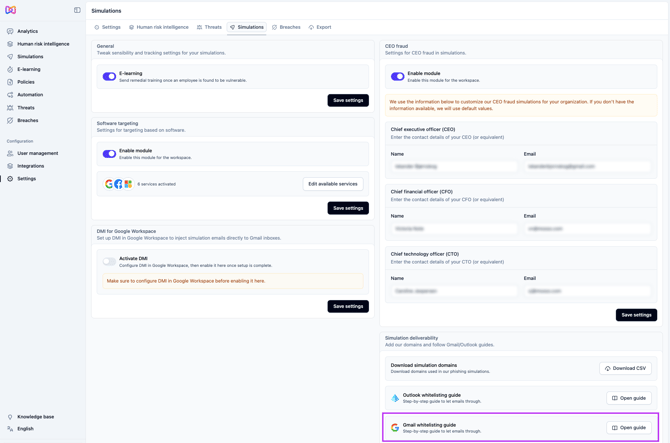Switch to the Export tab
The width and height of the screenshot is (670, 443).
(320, 27)
